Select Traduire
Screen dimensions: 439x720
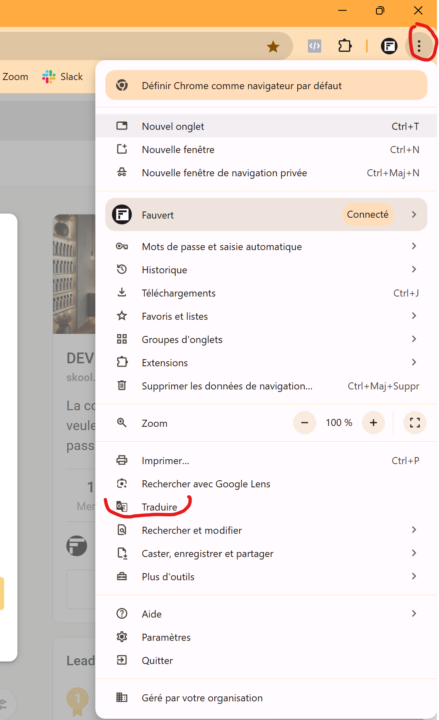point(266,507)
